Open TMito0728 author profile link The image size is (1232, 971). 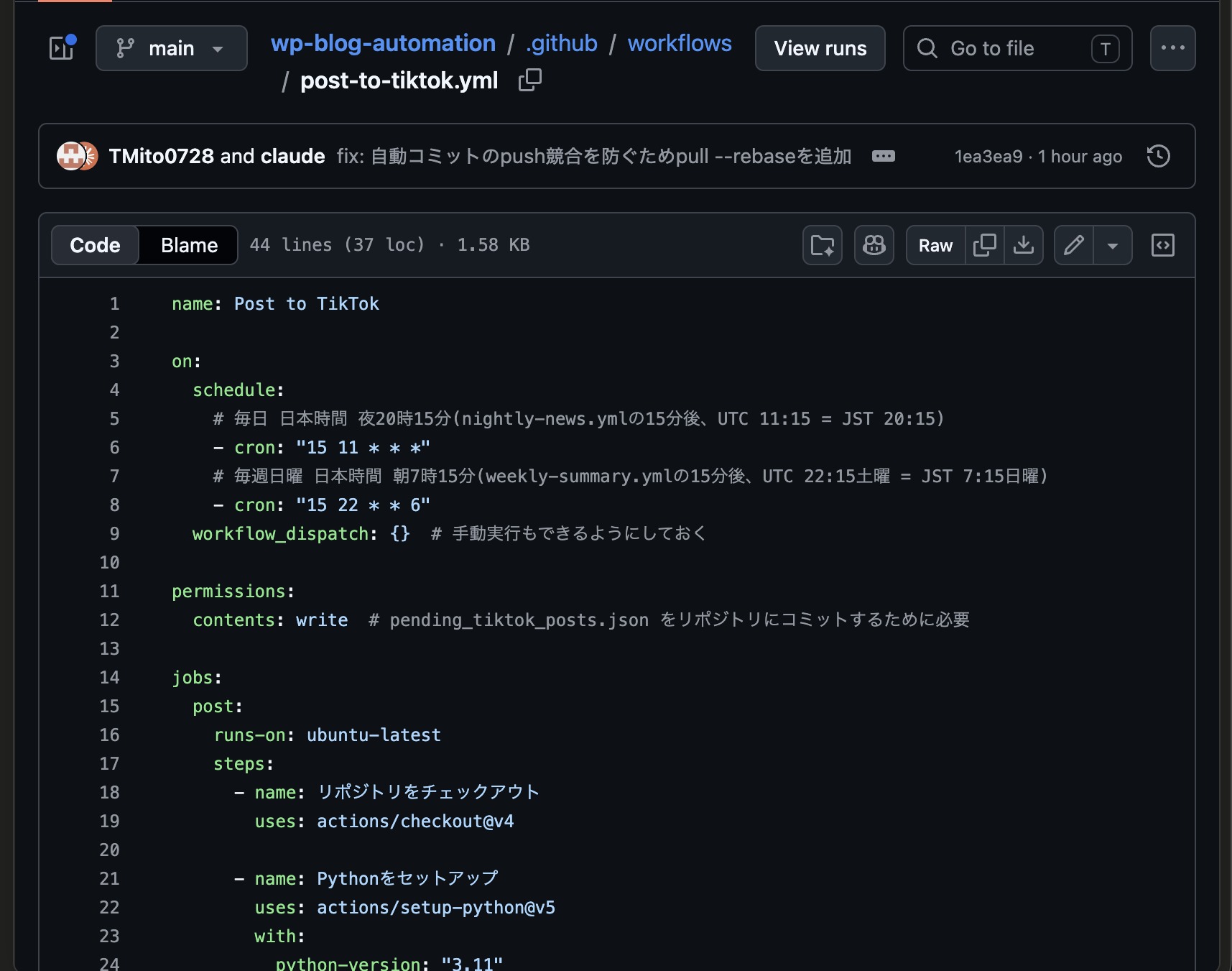162,156
